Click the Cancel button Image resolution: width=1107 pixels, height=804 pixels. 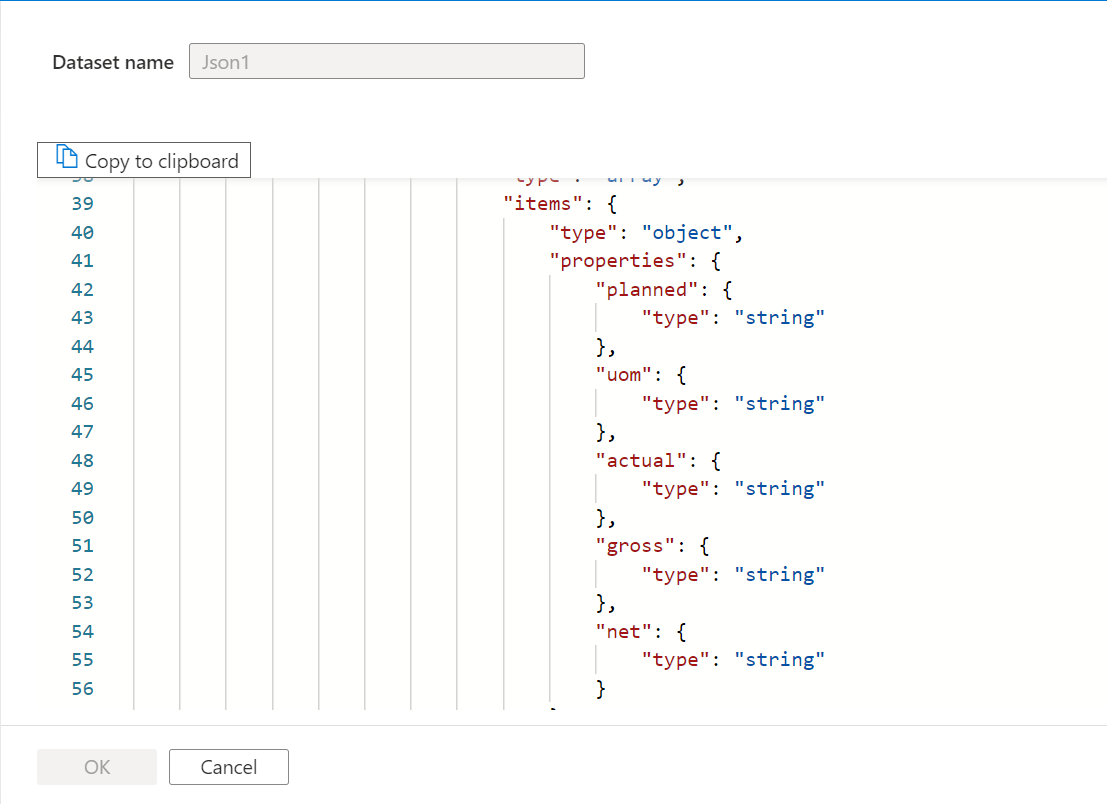229,767
